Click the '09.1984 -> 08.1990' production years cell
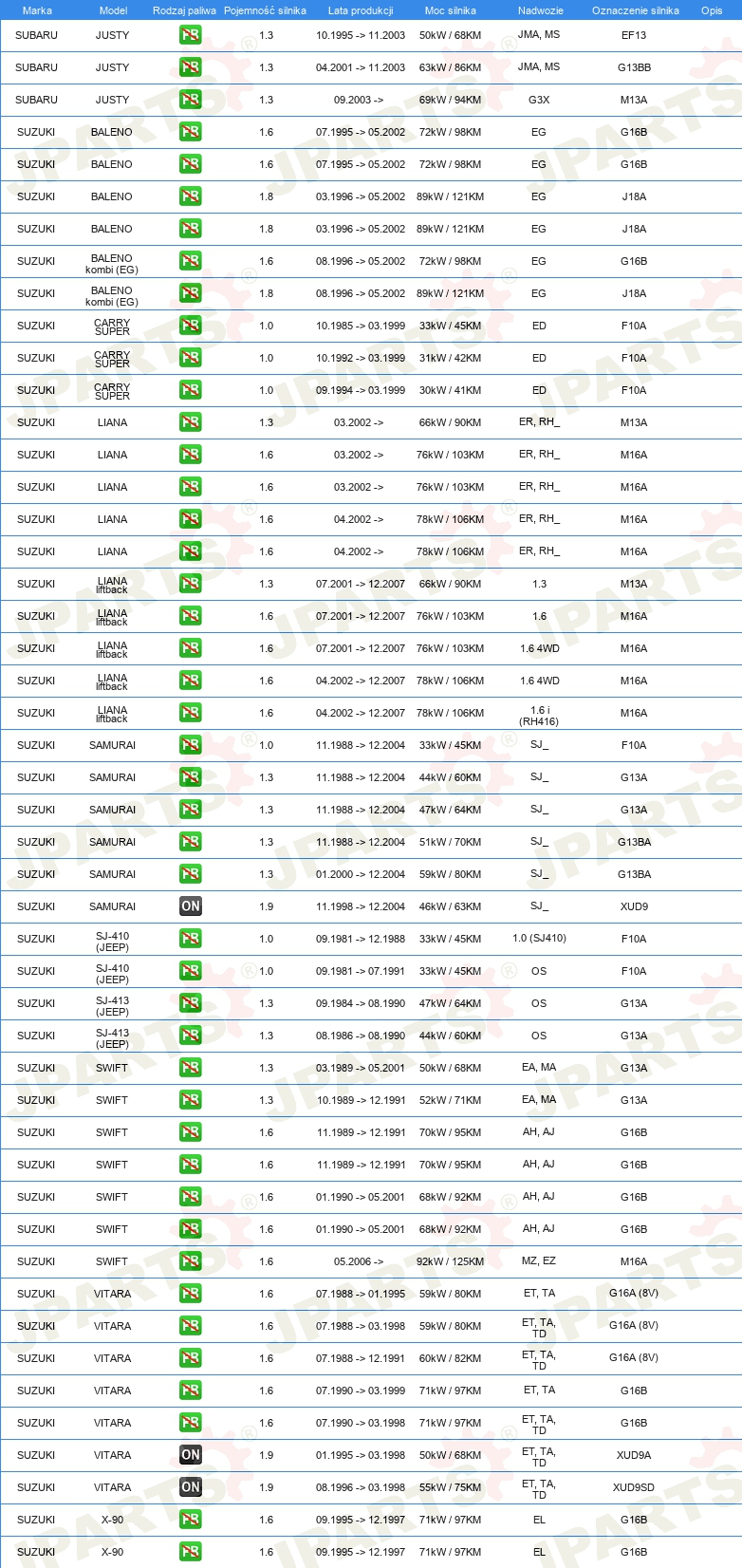This screenshot has height=1568, width=742. pyautogui.click(x=361, y=1003)
